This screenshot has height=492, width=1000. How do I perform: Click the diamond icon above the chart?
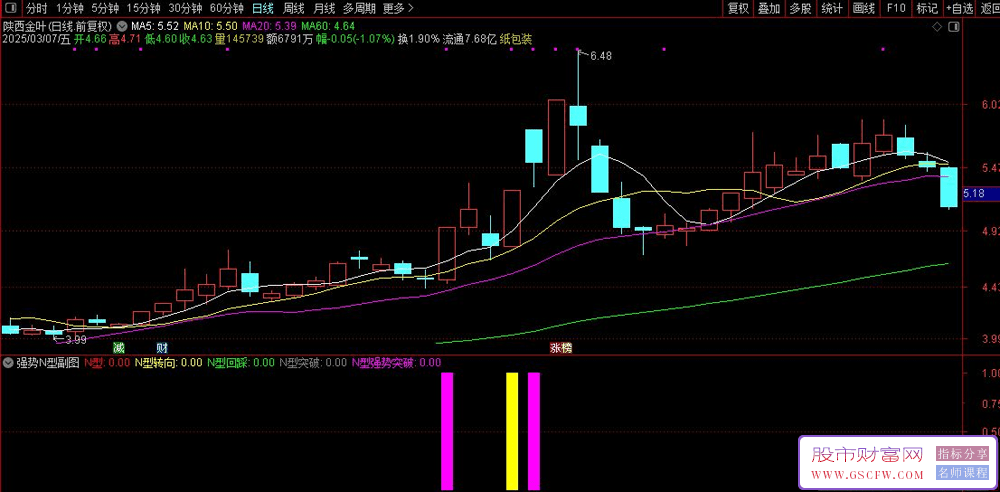(x=937, y=27)
